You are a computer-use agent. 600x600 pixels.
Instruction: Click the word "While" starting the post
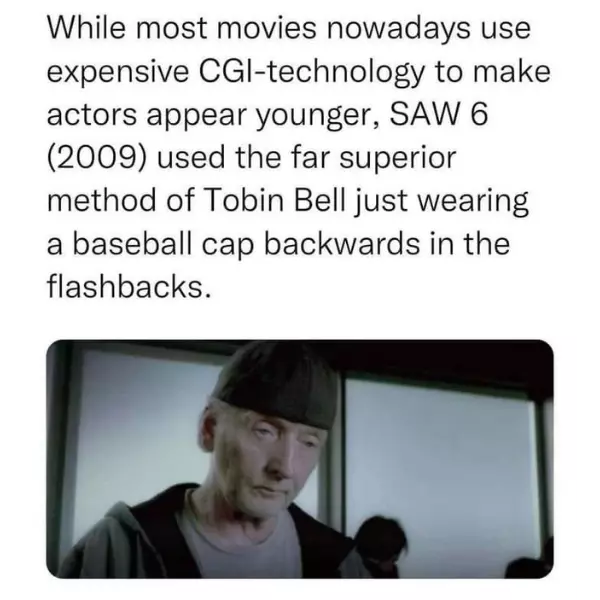(x=86, y=28)
